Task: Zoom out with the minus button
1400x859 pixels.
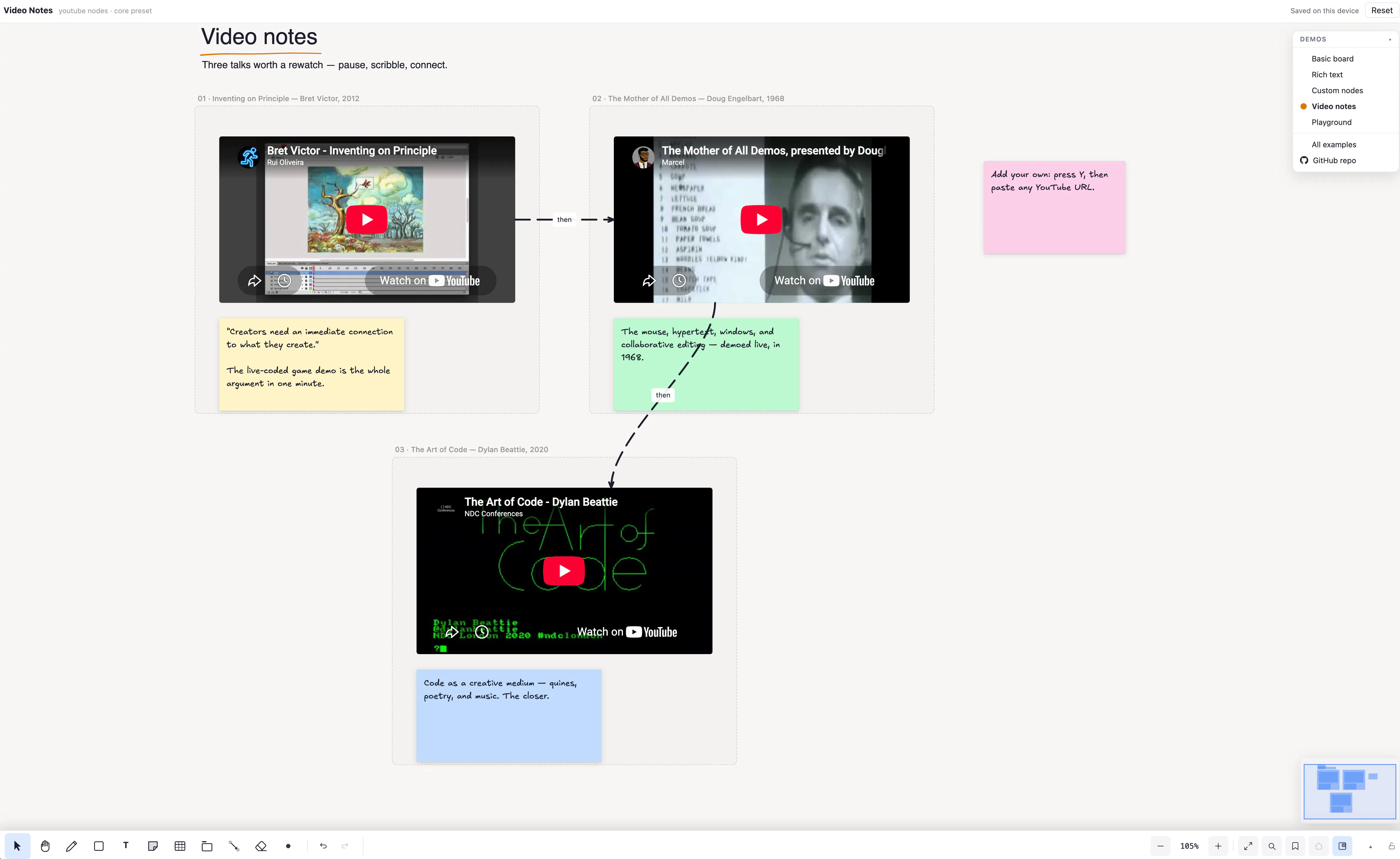Action: pyautogui.click(x=1161, y=846)
